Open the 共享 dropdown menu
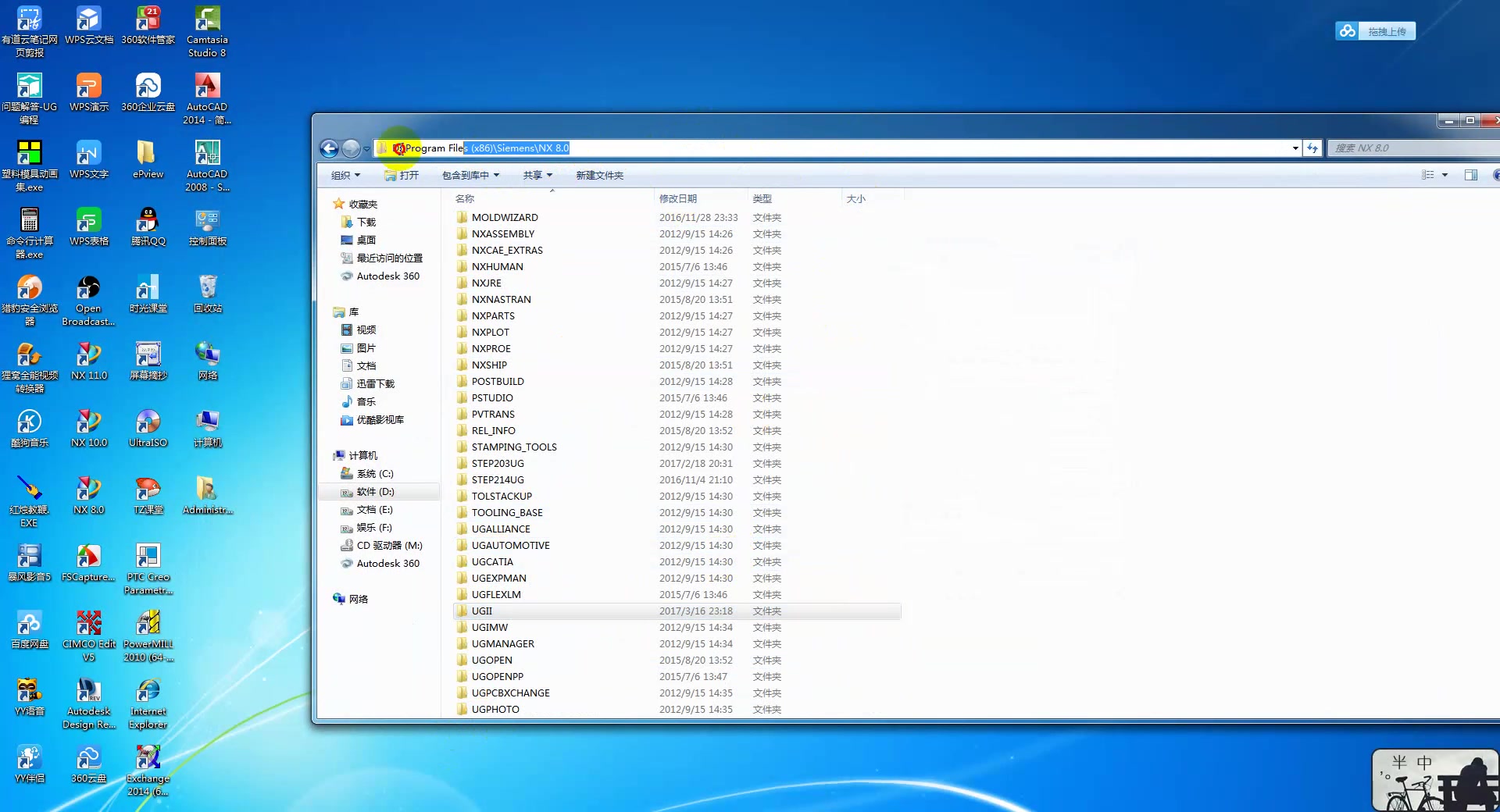 pos(537,175)
